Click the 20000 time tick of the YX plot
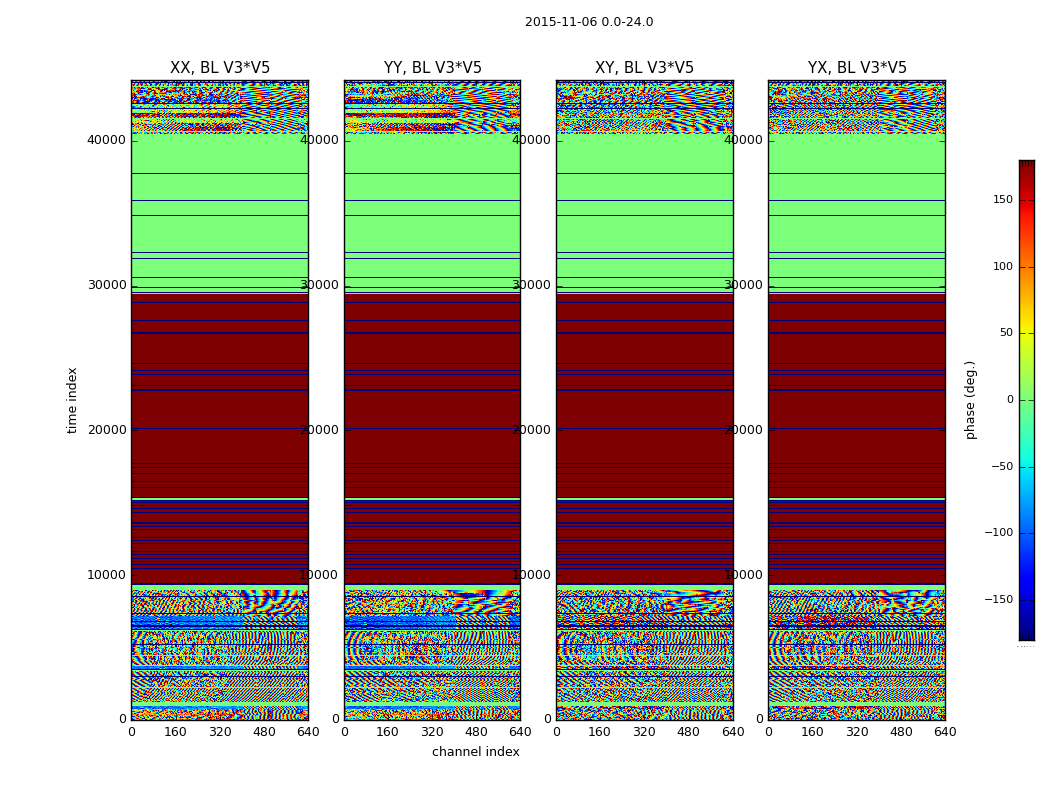 [x=744, y=430]
